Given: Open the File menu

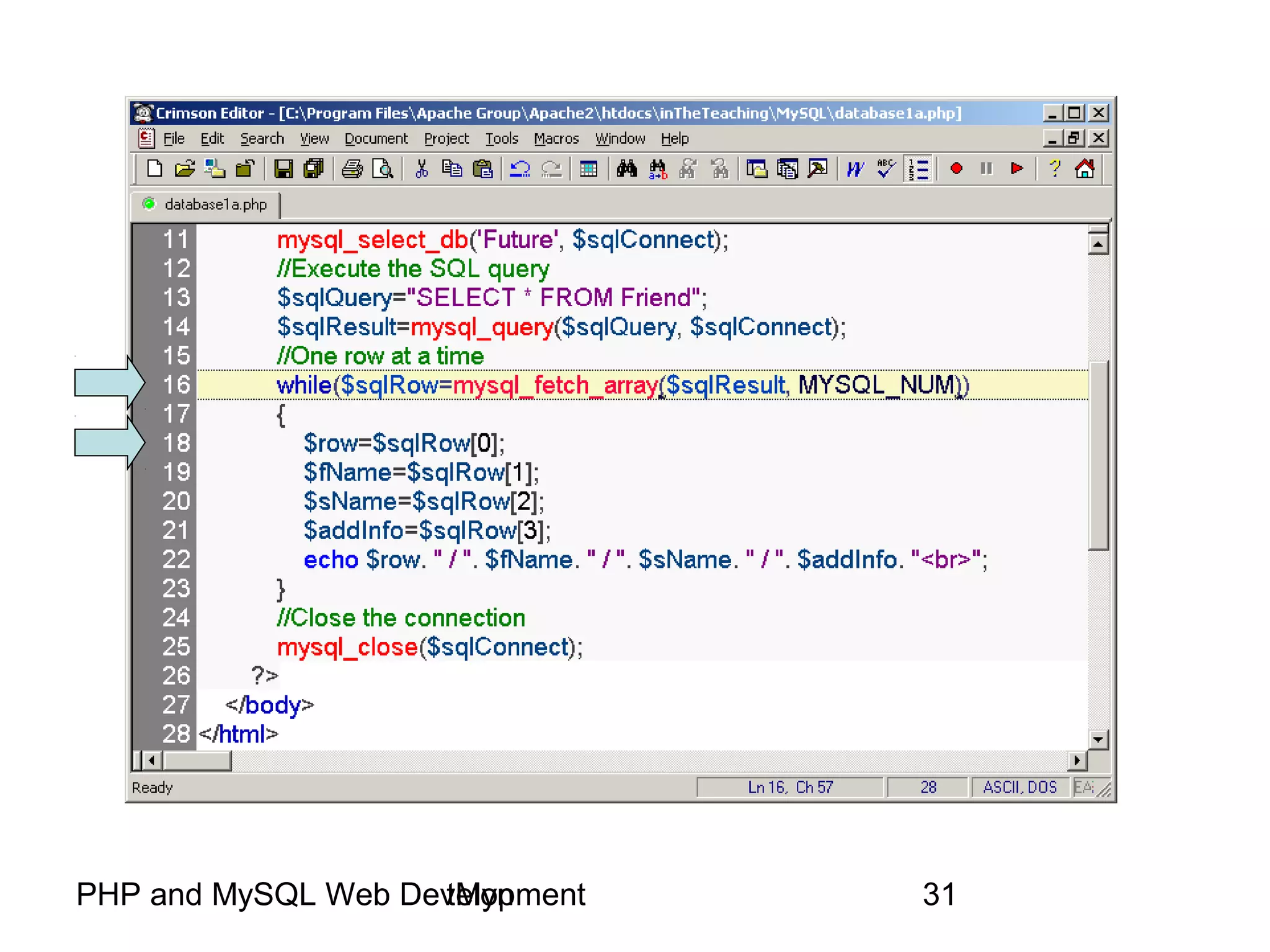Looking at the screenshot, I should pos(174,139).
